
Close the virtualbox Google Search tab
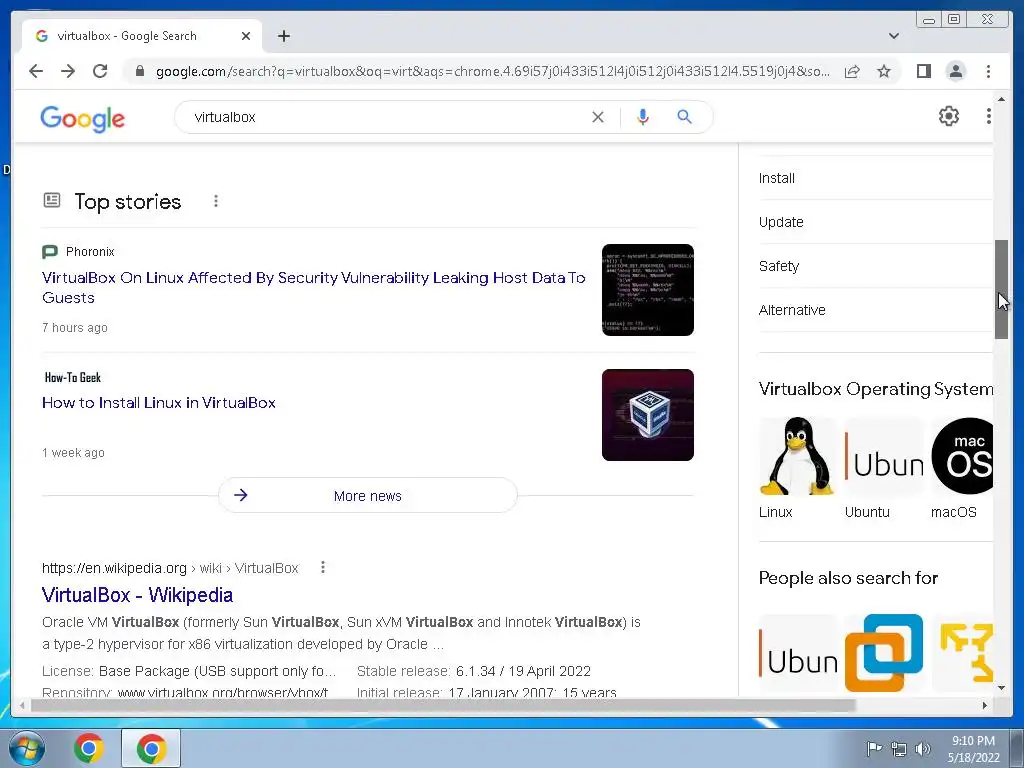coord(246,36)
